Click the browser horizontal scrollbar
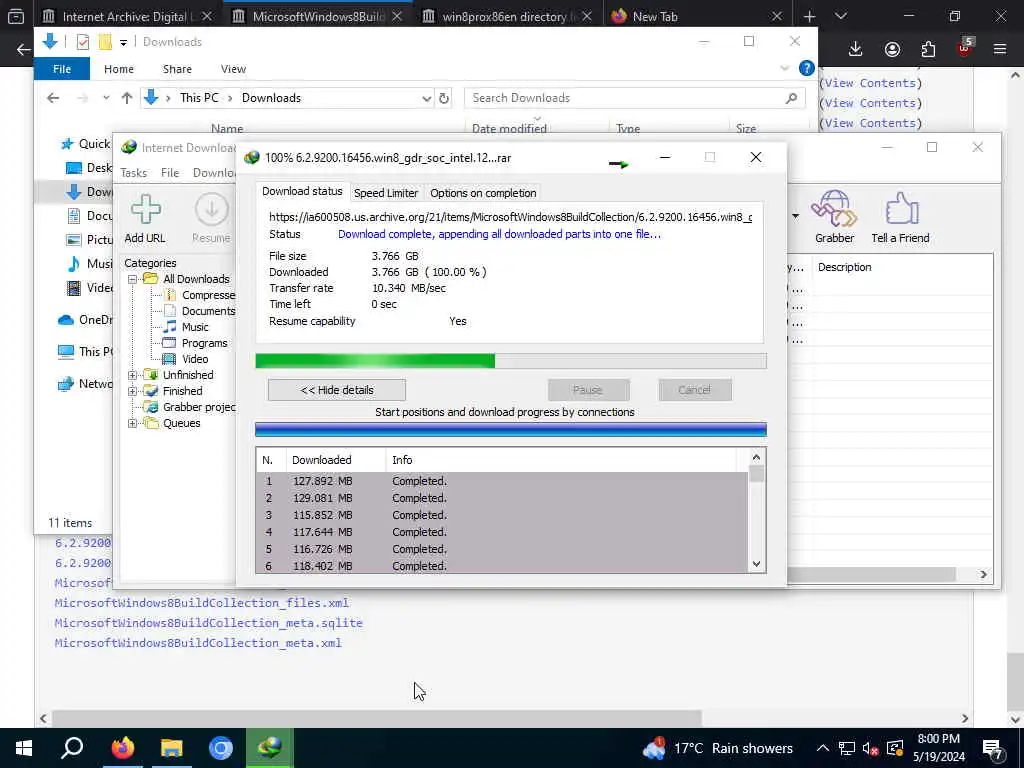 point(376,718)
